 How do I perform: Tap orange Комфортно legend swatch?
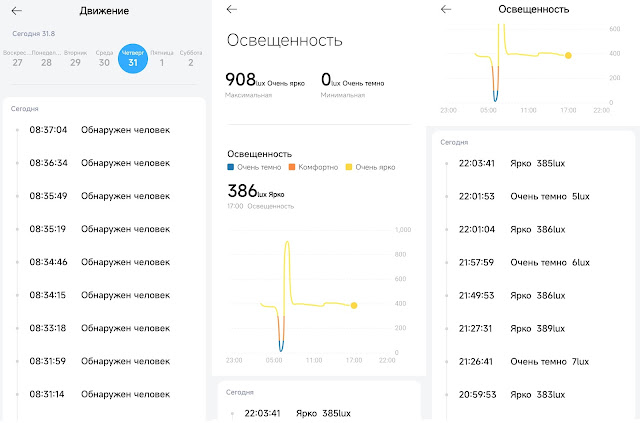[x=292, y=167]
